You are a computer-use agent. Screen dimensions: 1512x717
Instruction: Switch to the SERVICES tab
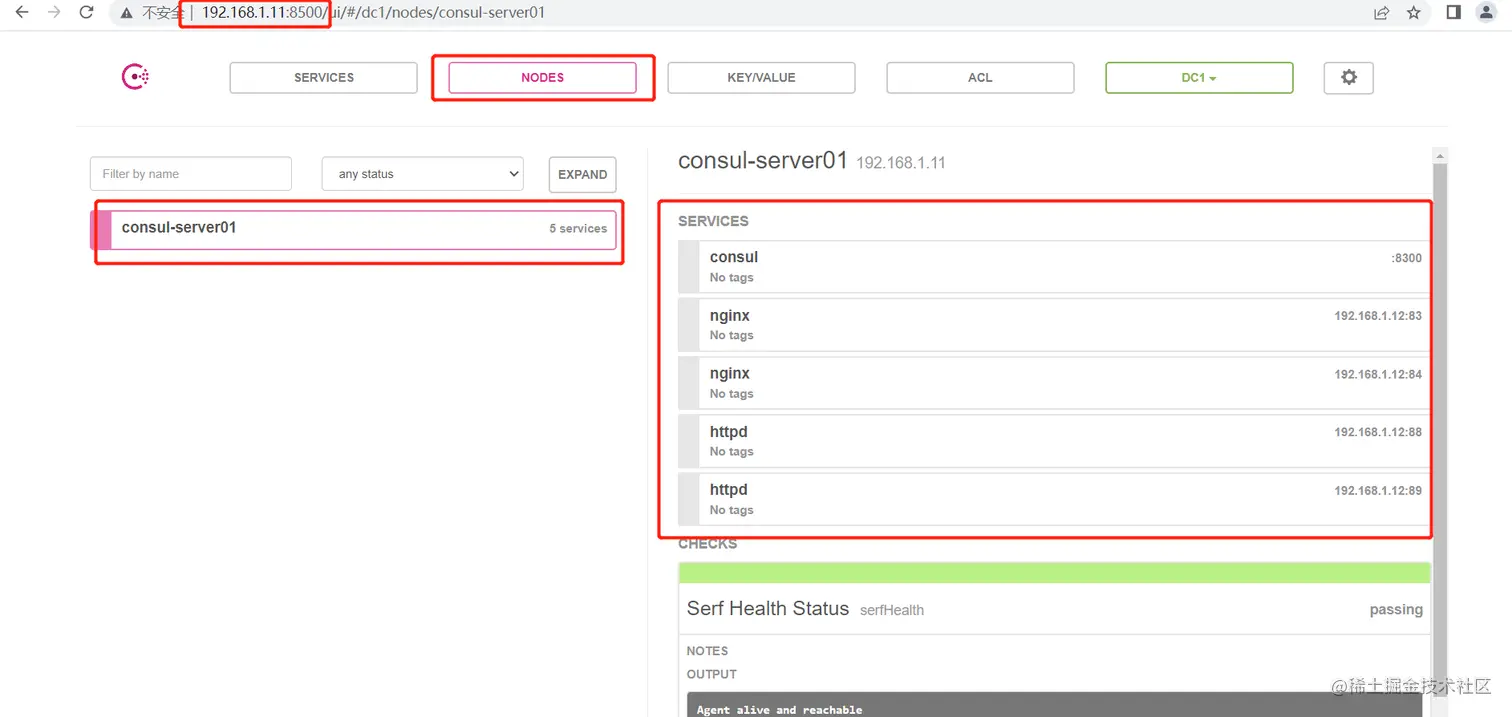click(x=323, y=77)
